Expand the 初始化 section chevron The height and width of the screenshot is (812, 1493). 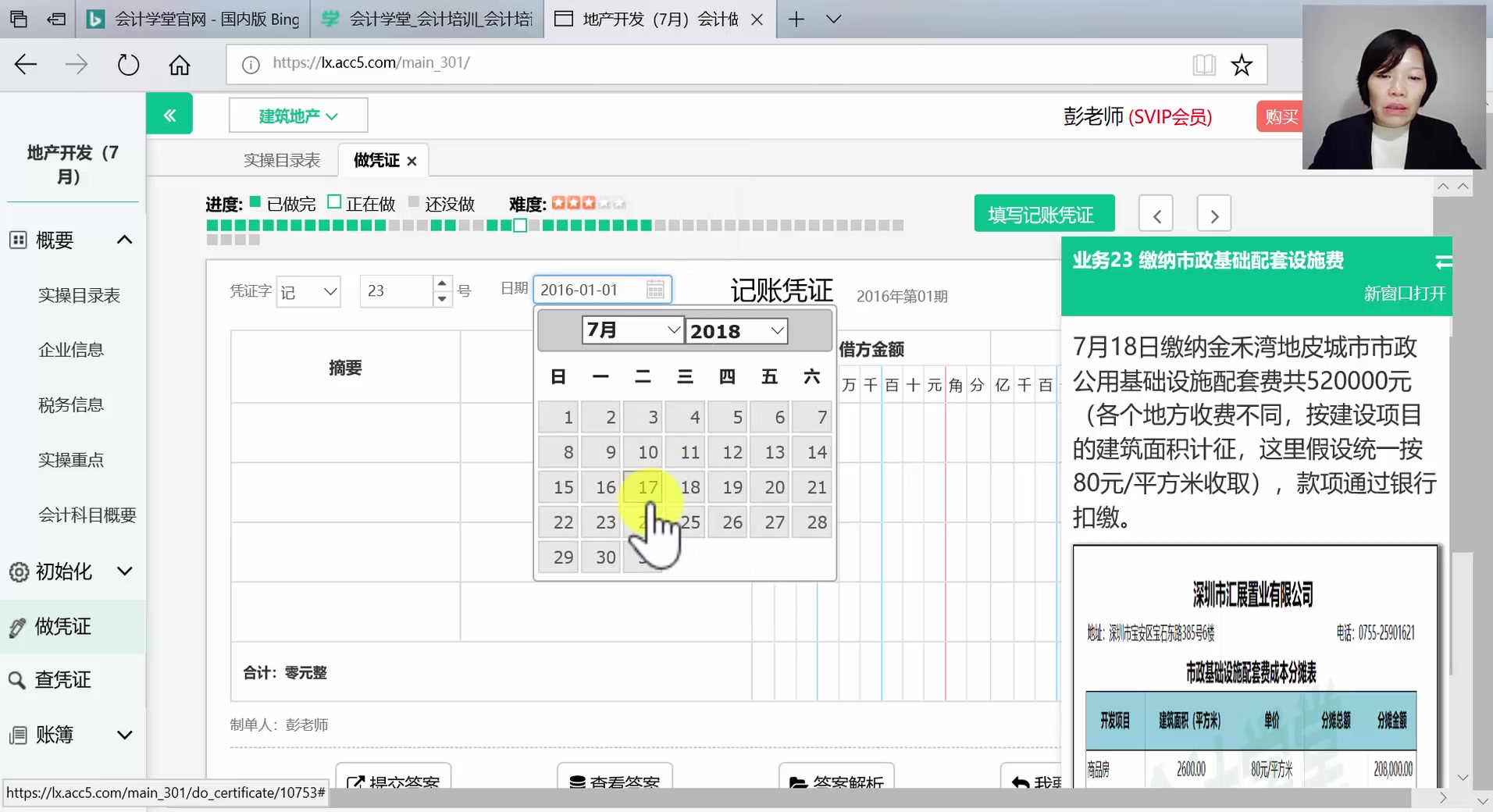125,572
